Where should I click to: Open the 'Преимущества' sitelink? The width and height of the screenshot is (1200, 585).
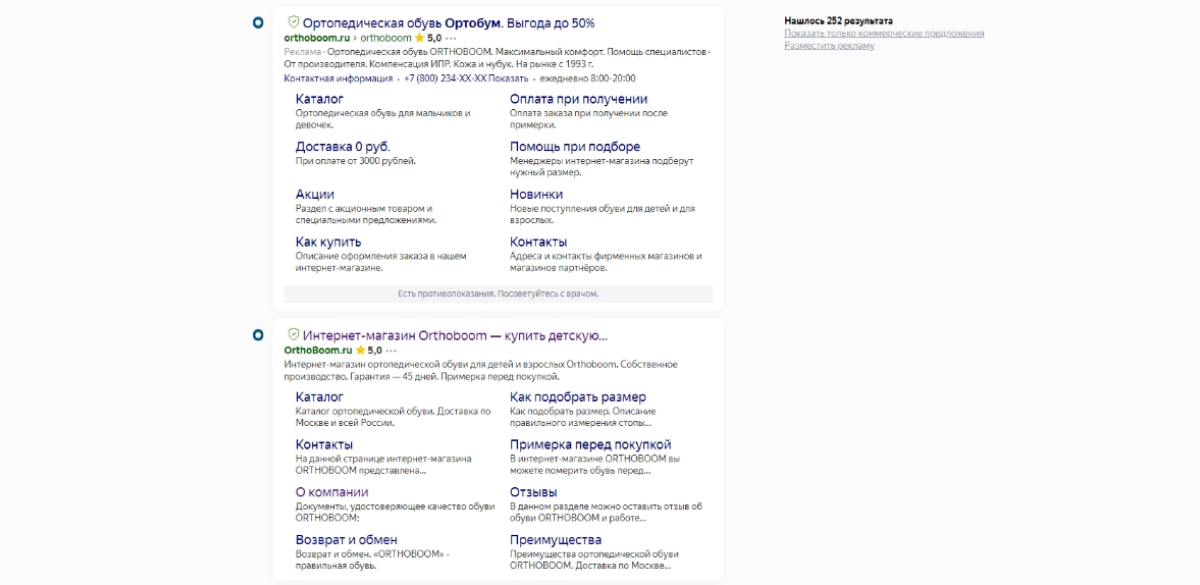click(x=556, y=540)
